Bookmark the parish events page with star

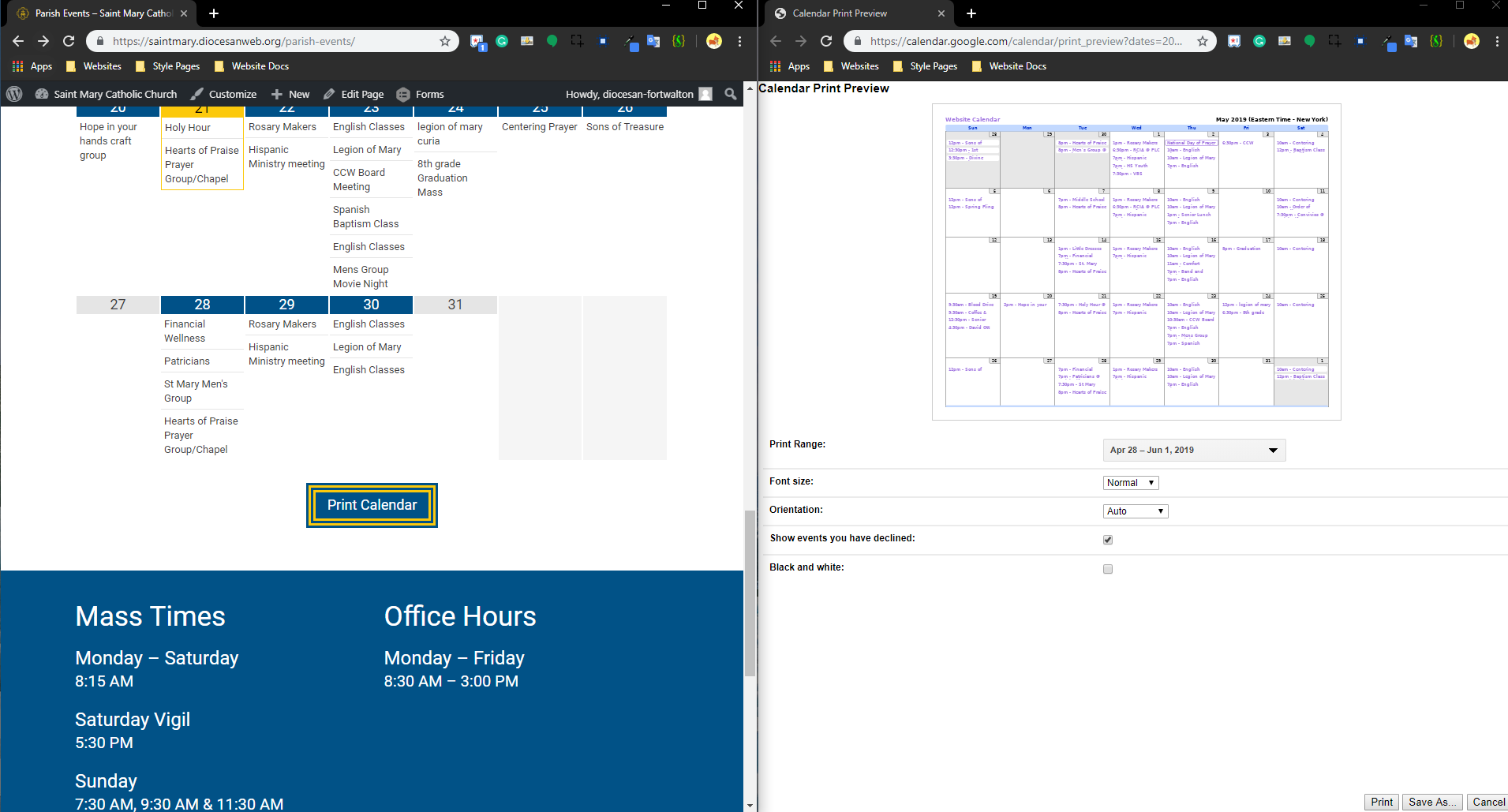[445, 41]
